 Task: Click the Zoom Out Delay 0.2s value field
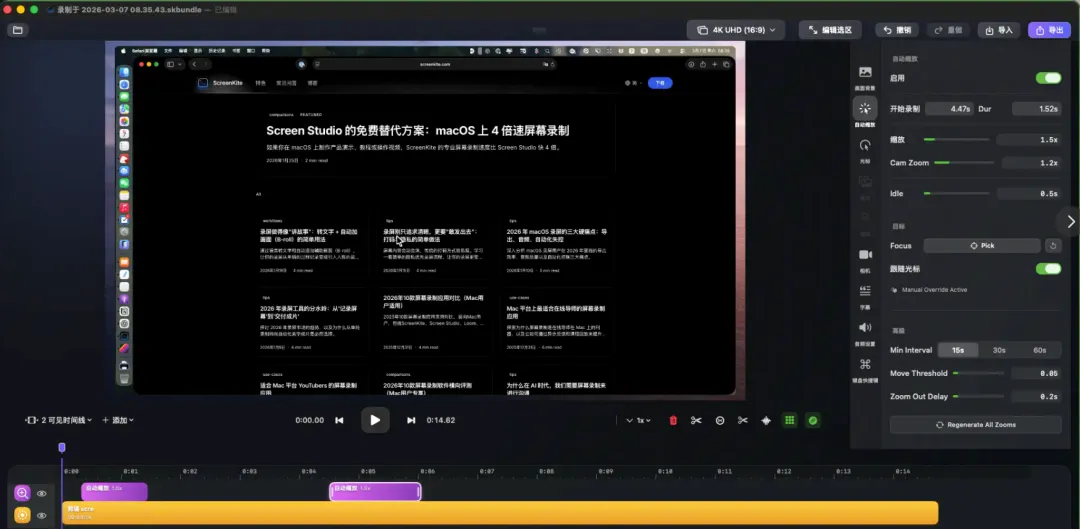1036,397
